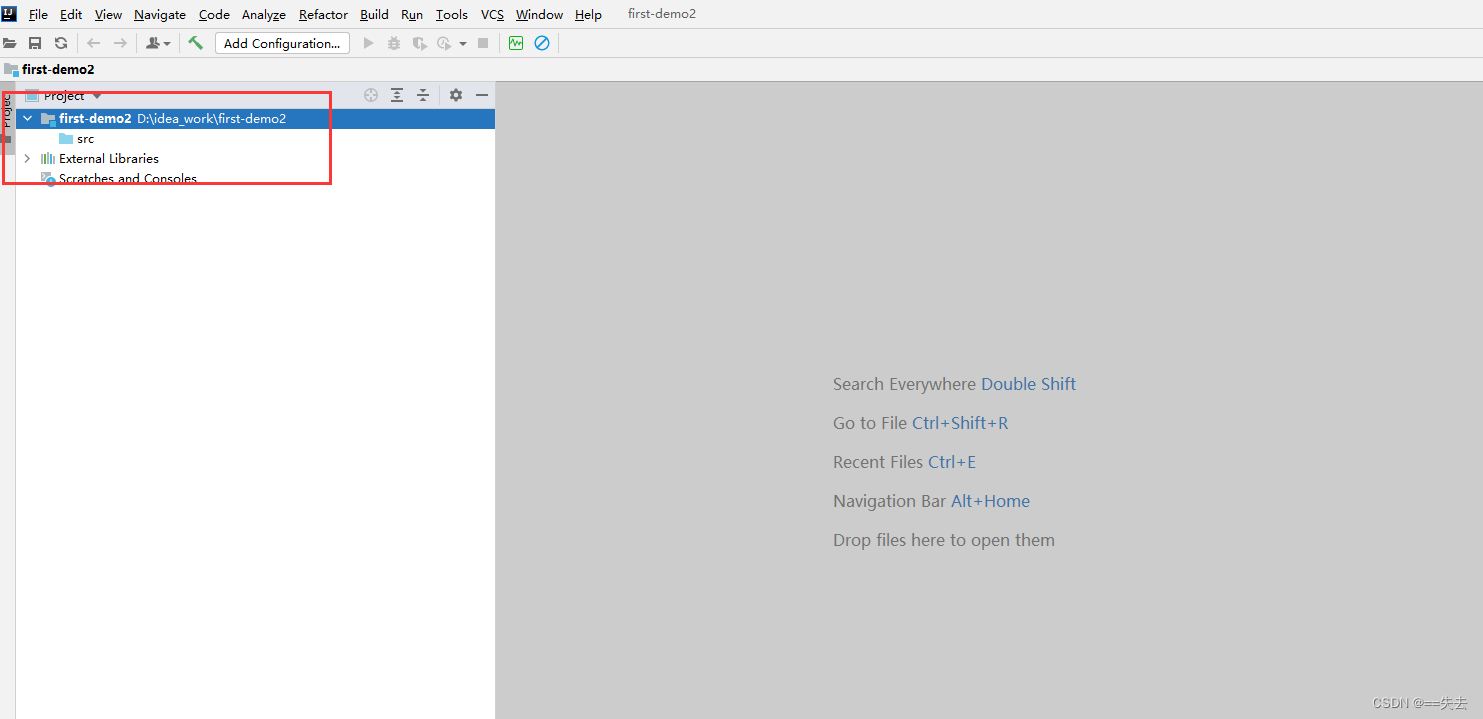Click the Open folder toolbar icon
The image size is (1483, 719).
[x=10, y=43]
